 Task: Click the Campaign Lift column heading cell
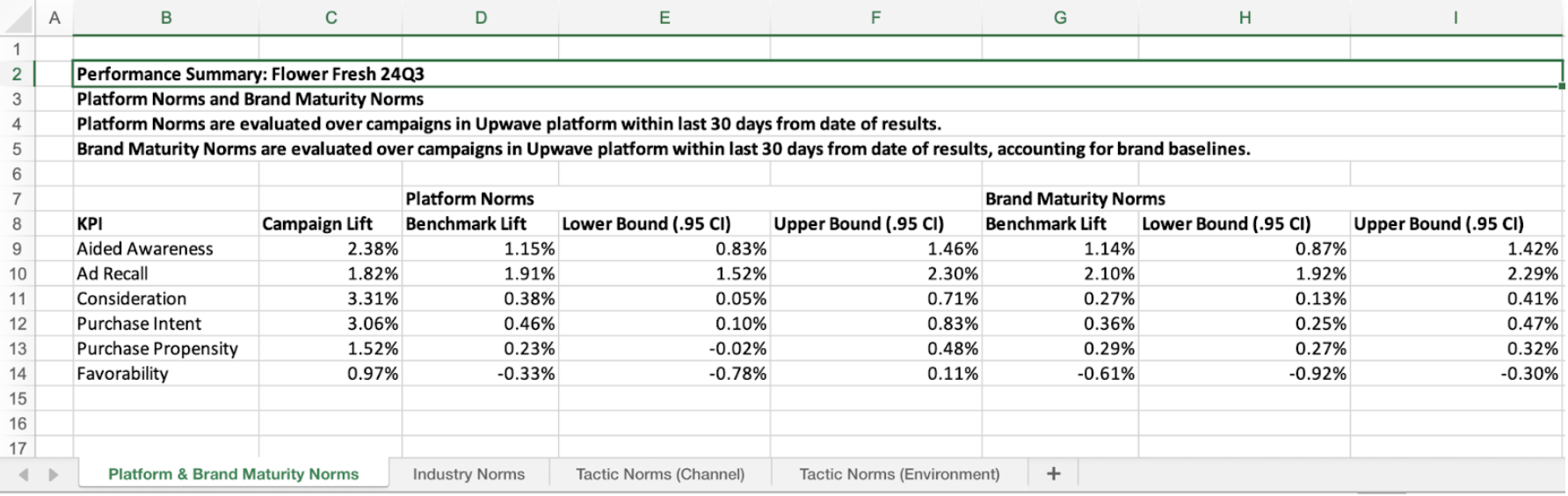(x=317, y=224)
